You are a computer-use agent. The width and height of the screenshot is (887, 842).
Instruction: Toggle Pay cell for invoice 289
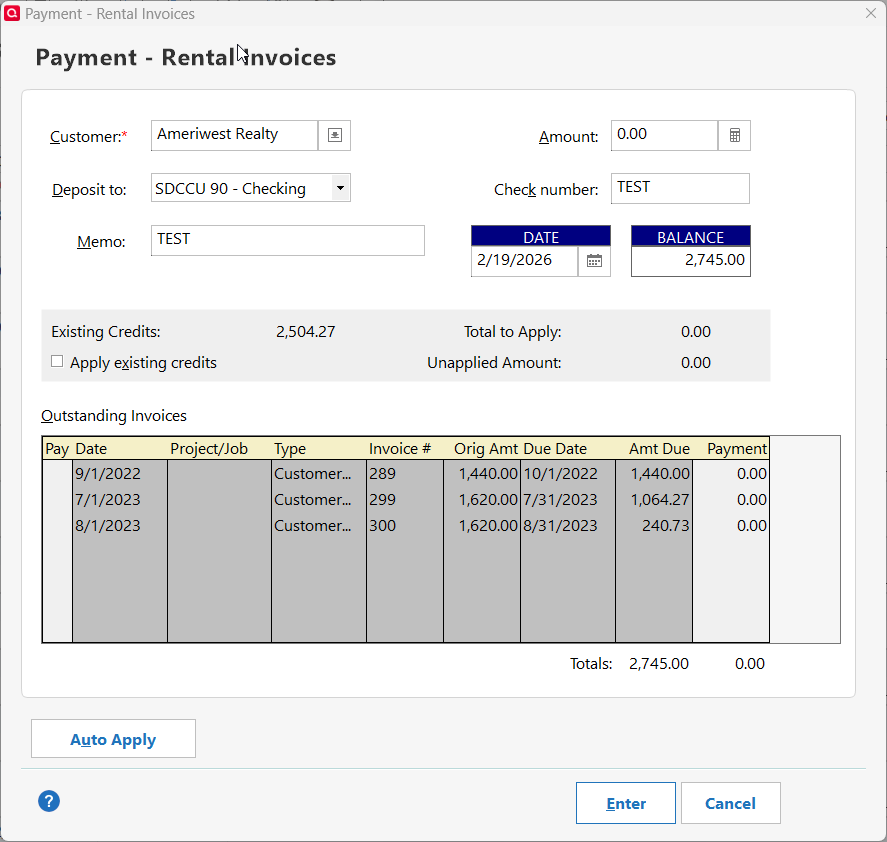(57, 474)
